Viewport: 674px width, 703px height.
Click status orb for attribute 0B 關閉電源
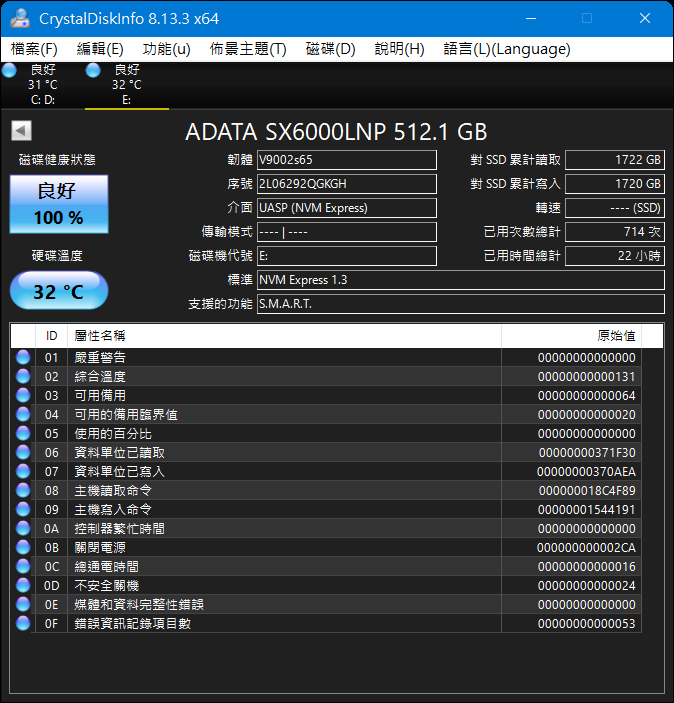[x=23, y=547]
